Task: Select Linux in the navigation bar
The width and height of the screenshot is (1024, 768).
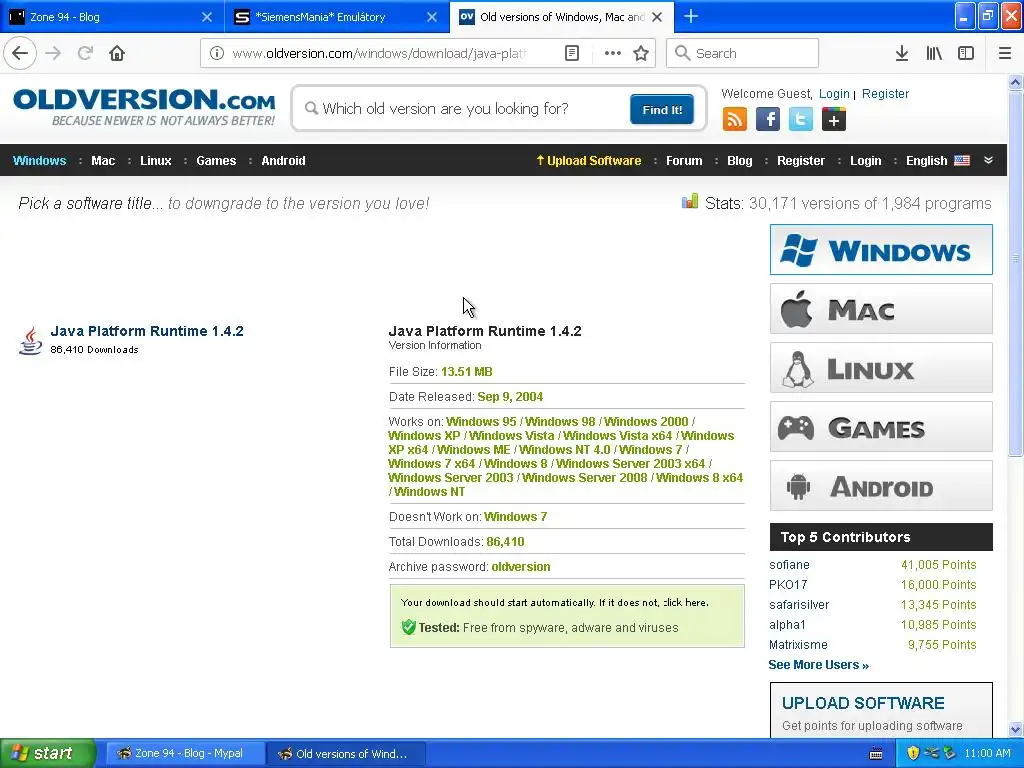Action: pos(155,161)
